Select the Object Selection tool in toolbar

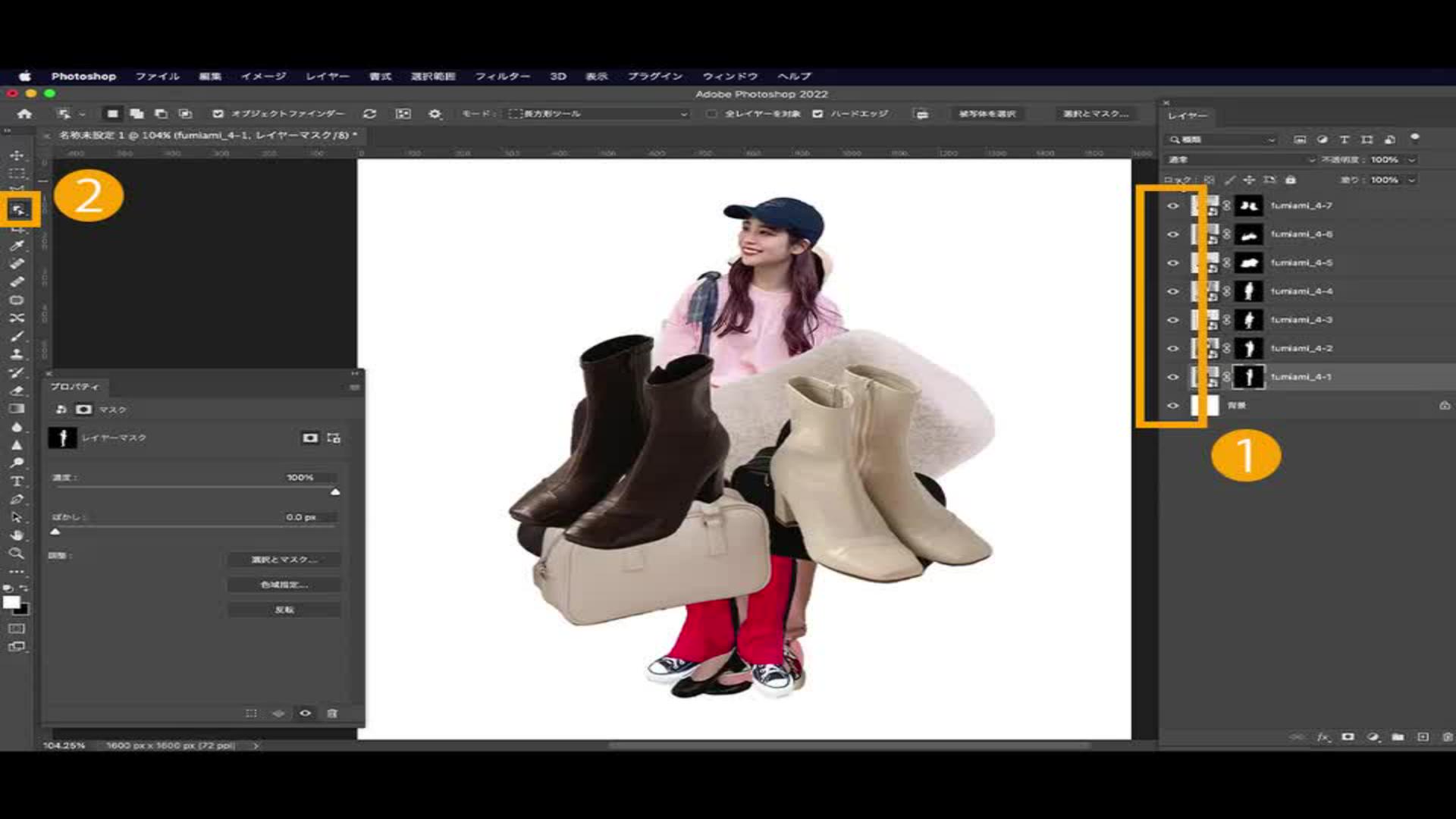[x=18, y=209]
